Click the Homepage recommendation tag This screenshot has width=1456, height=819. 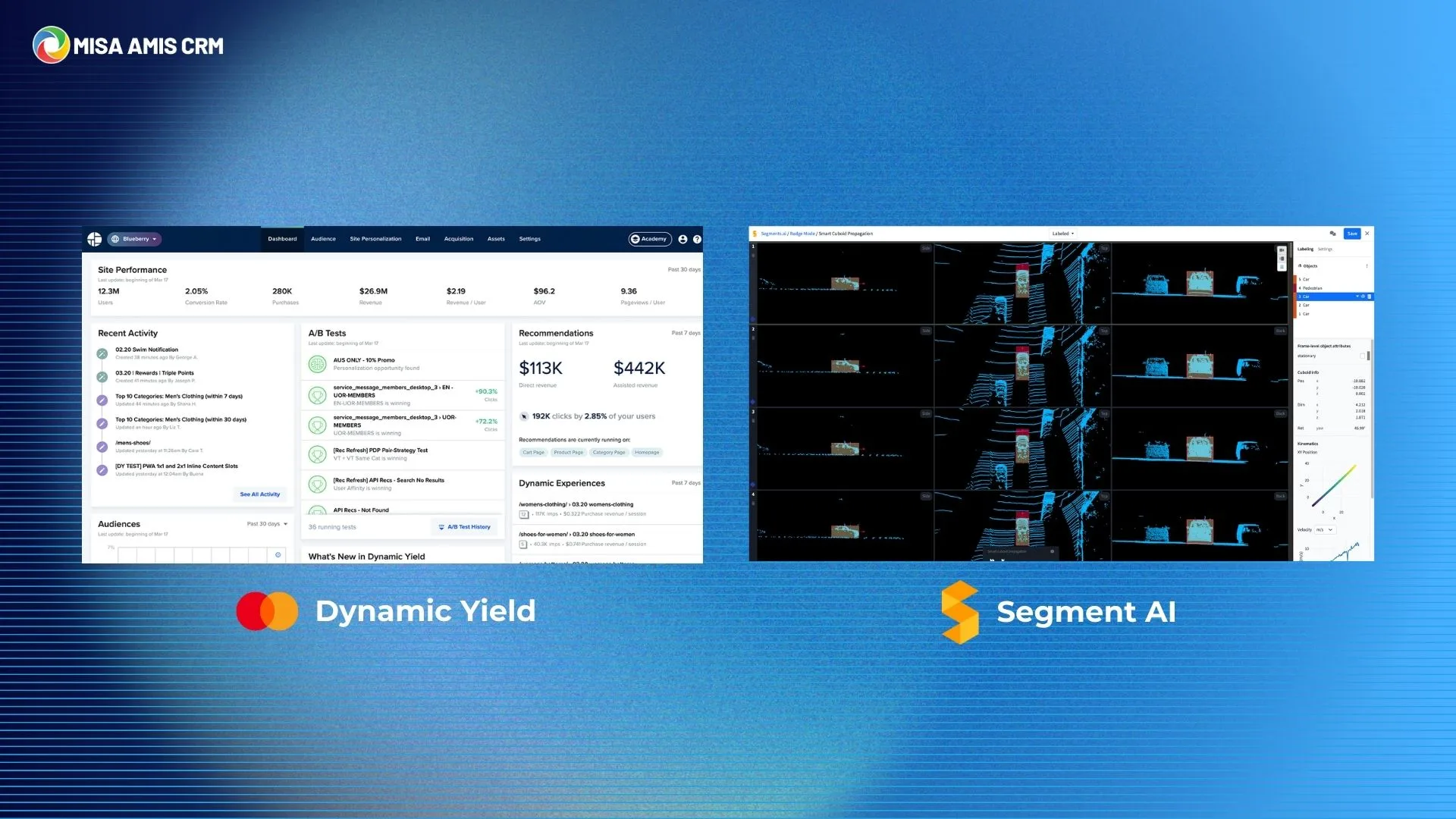647,453
